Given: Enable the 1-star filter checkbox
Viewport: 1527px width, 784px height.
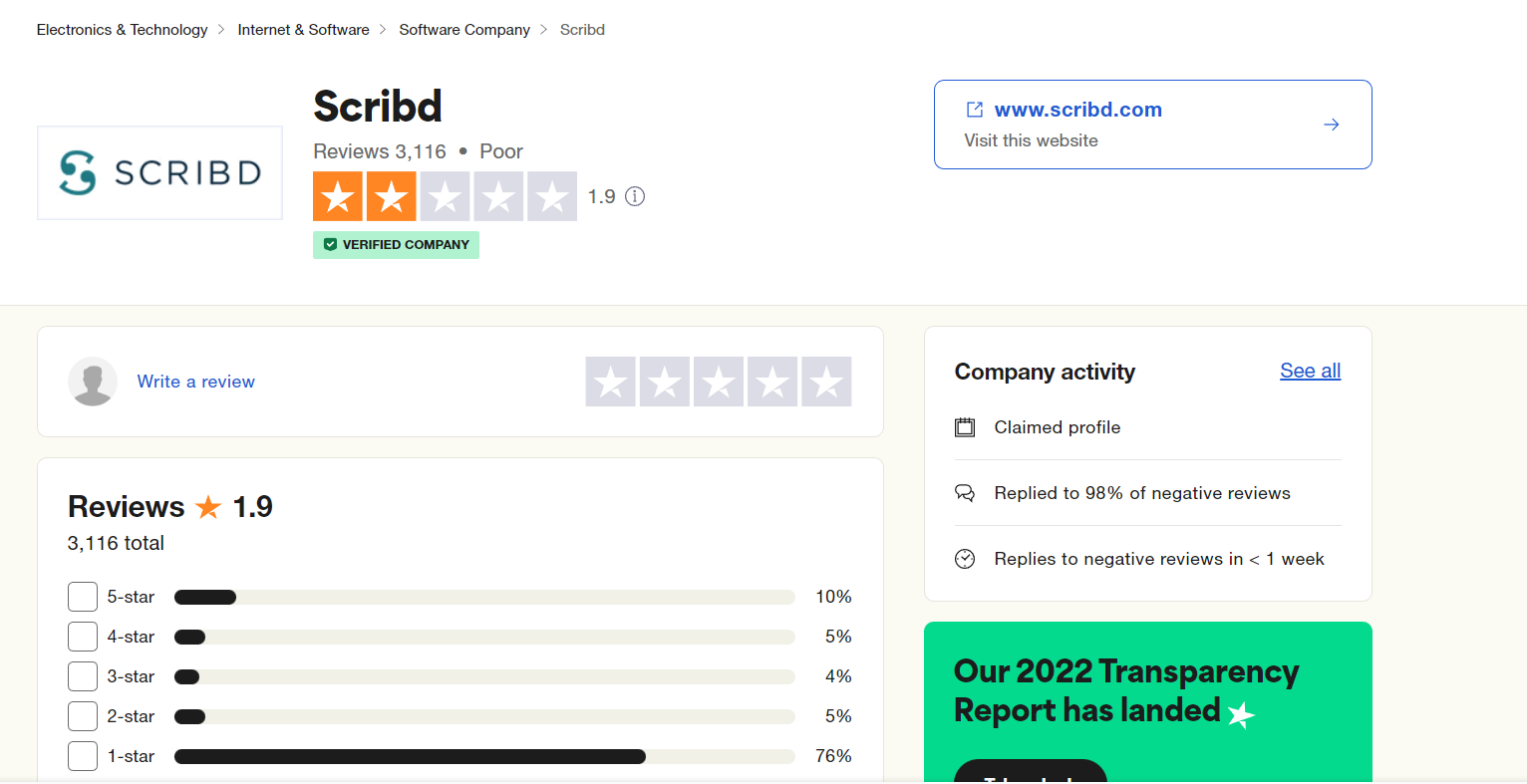Looking at the screenshot, I should 83,756.
